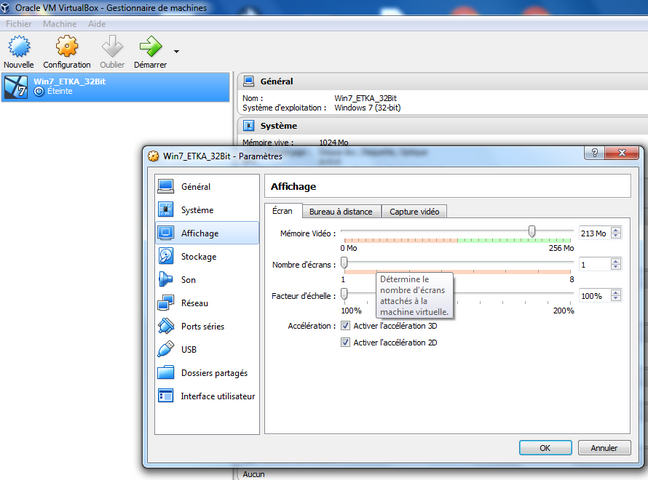This screenshot has width=648, height=480.
Task: Select Général category in settings sidebar
Action: click(x=207, y=186)
